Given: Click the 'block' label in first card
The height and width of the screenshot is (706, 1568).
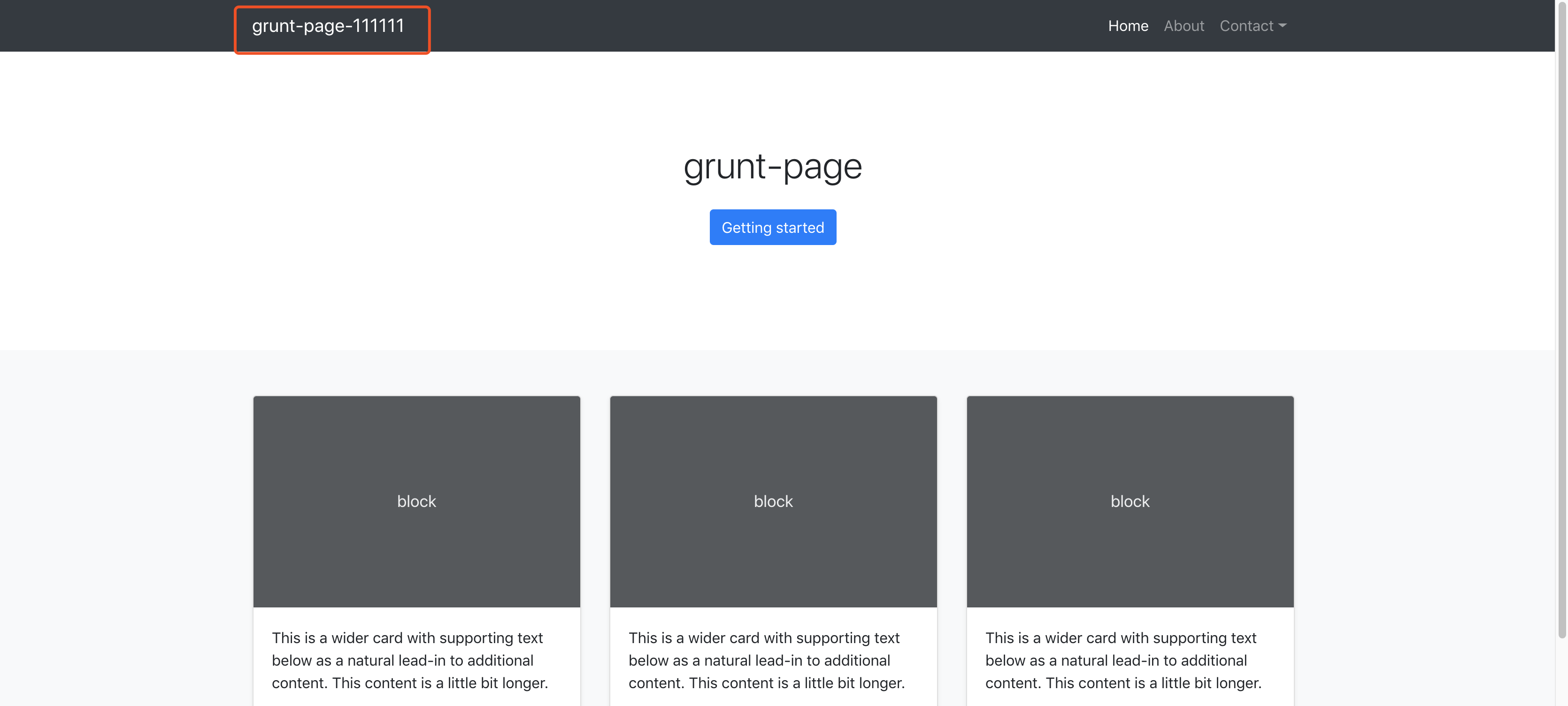Looking at the screenshot, I should [416, 501].
